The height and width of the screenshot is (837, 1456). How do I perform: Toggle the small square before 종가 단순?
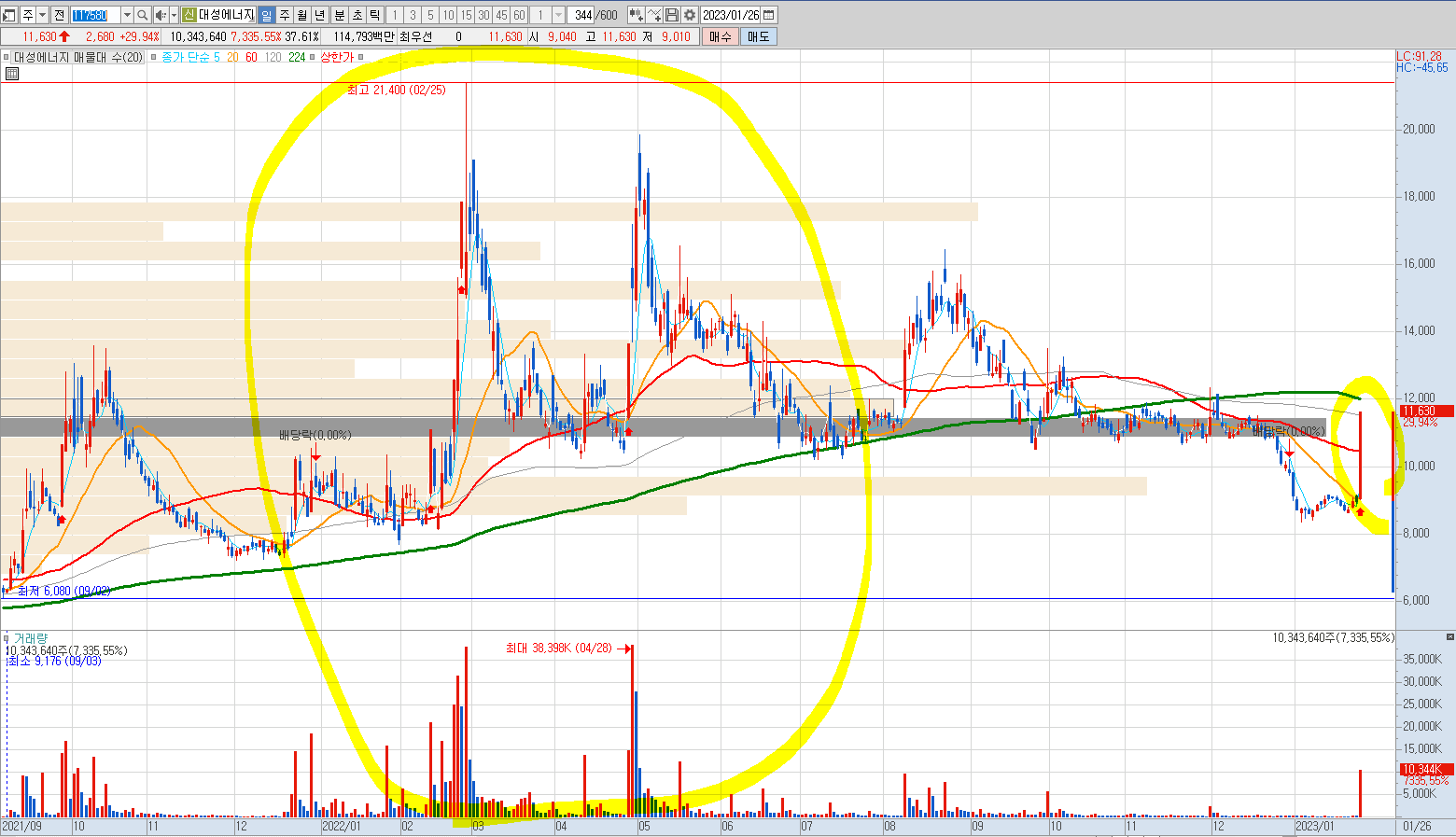(154, 57)
